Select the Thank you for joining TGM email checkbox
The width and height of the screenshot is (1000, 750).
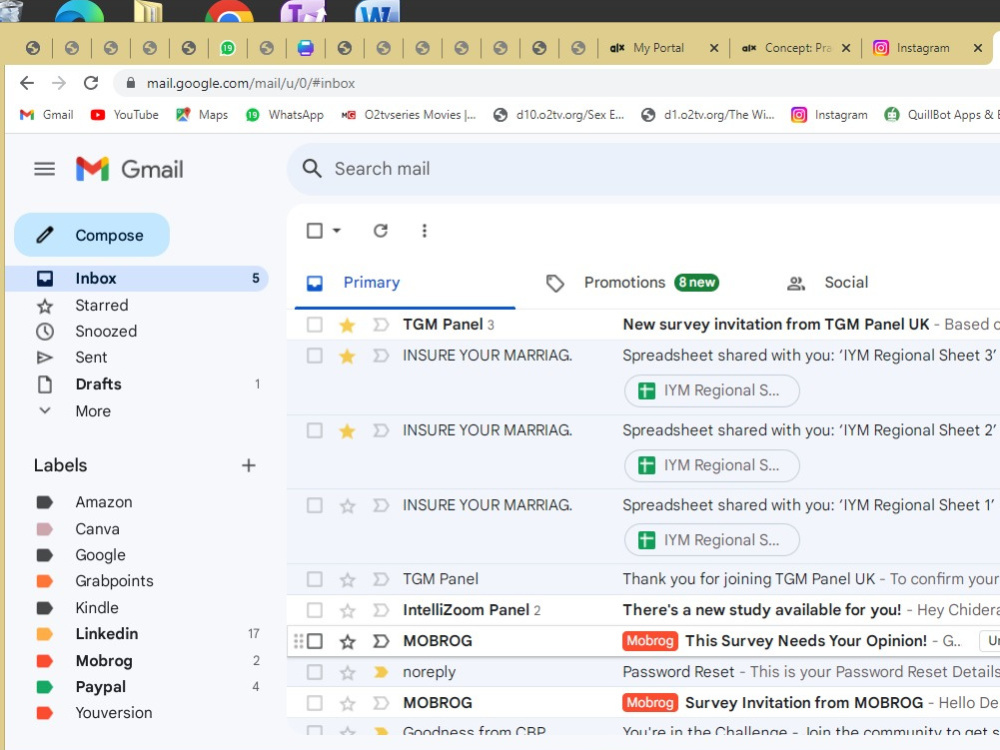314,580
